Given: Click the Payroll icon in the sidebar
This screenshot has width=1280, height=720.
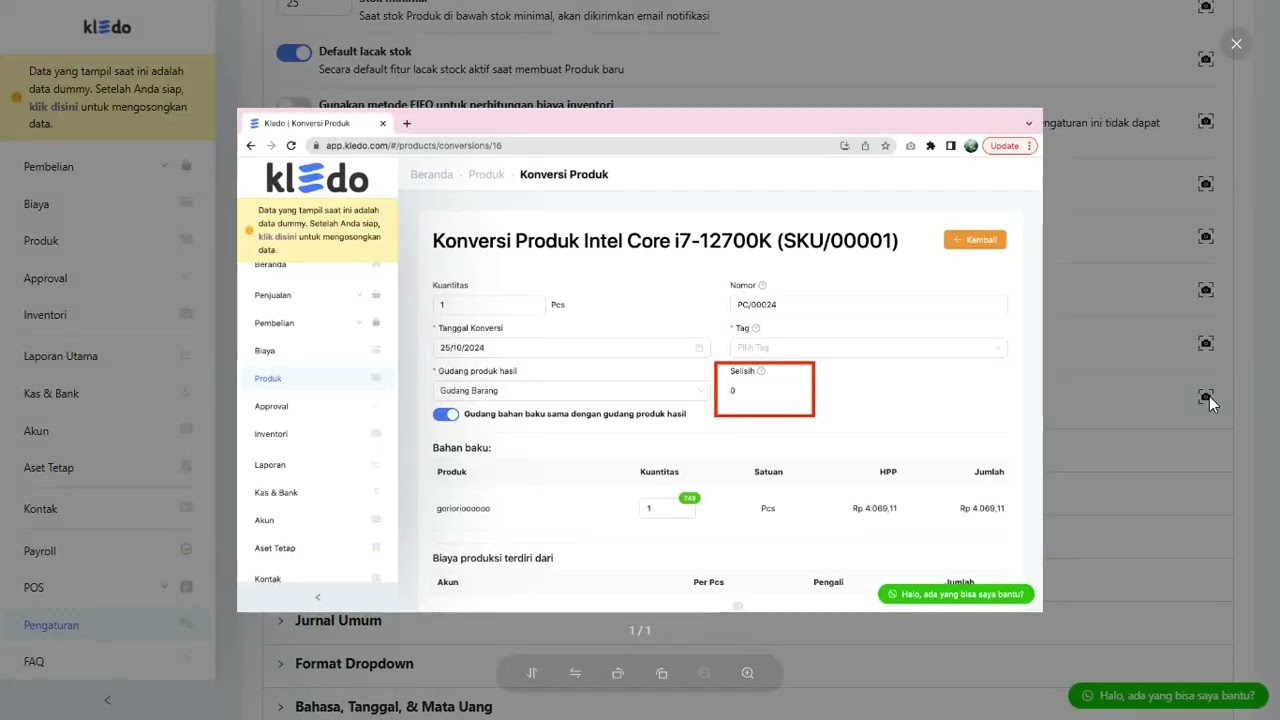Looking at the screenshot, I should 186,549.
